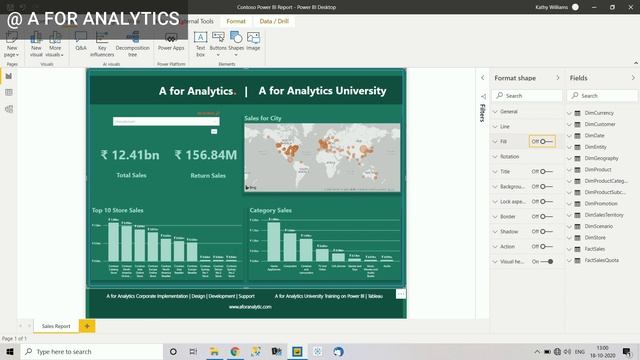Switch to Report view in sidebar
The image size is (640, 360).
tap(9, 76)
